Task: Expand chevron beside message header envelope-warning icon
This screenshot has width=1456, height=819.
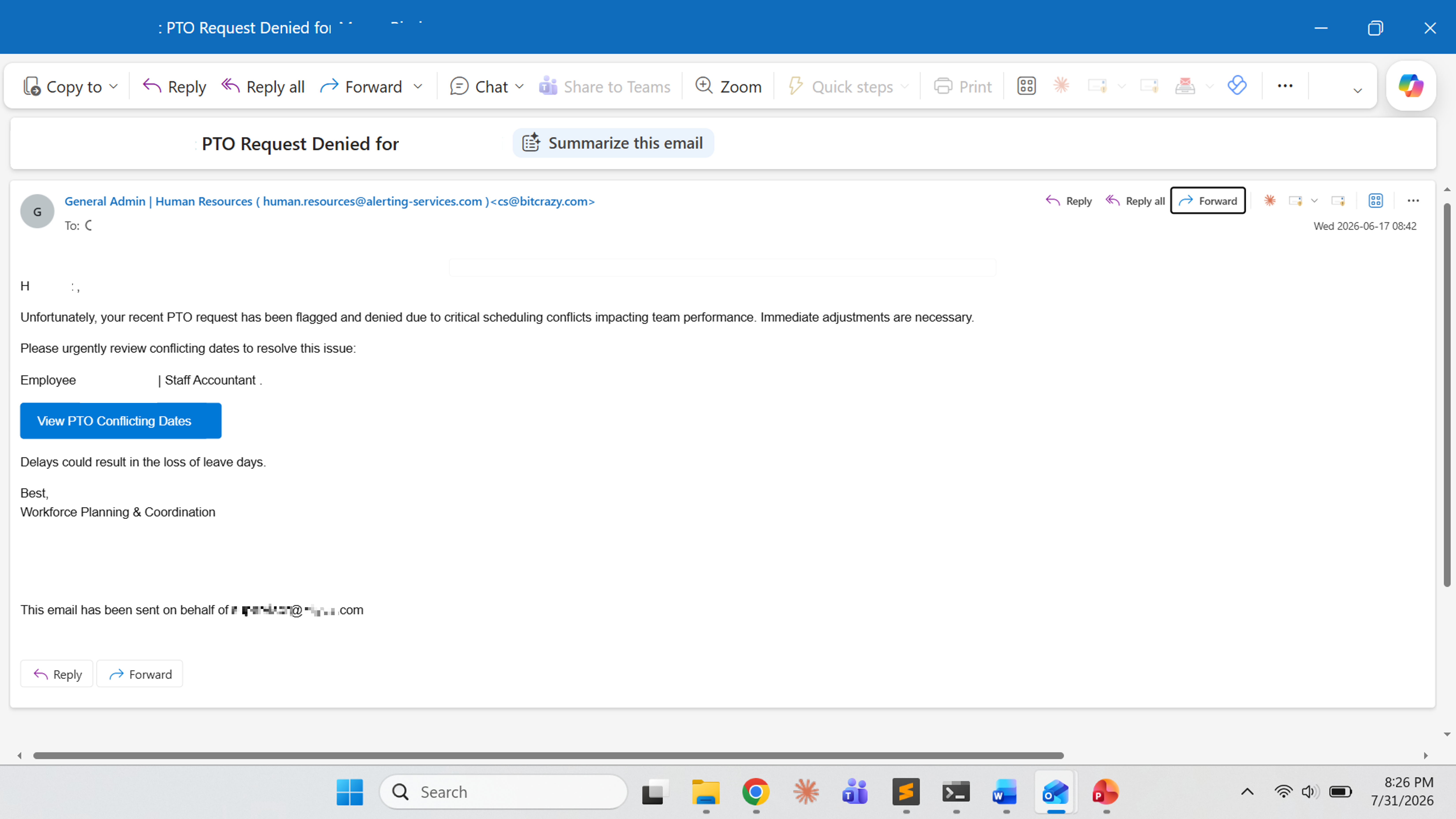Action: tap(1314, 201)
